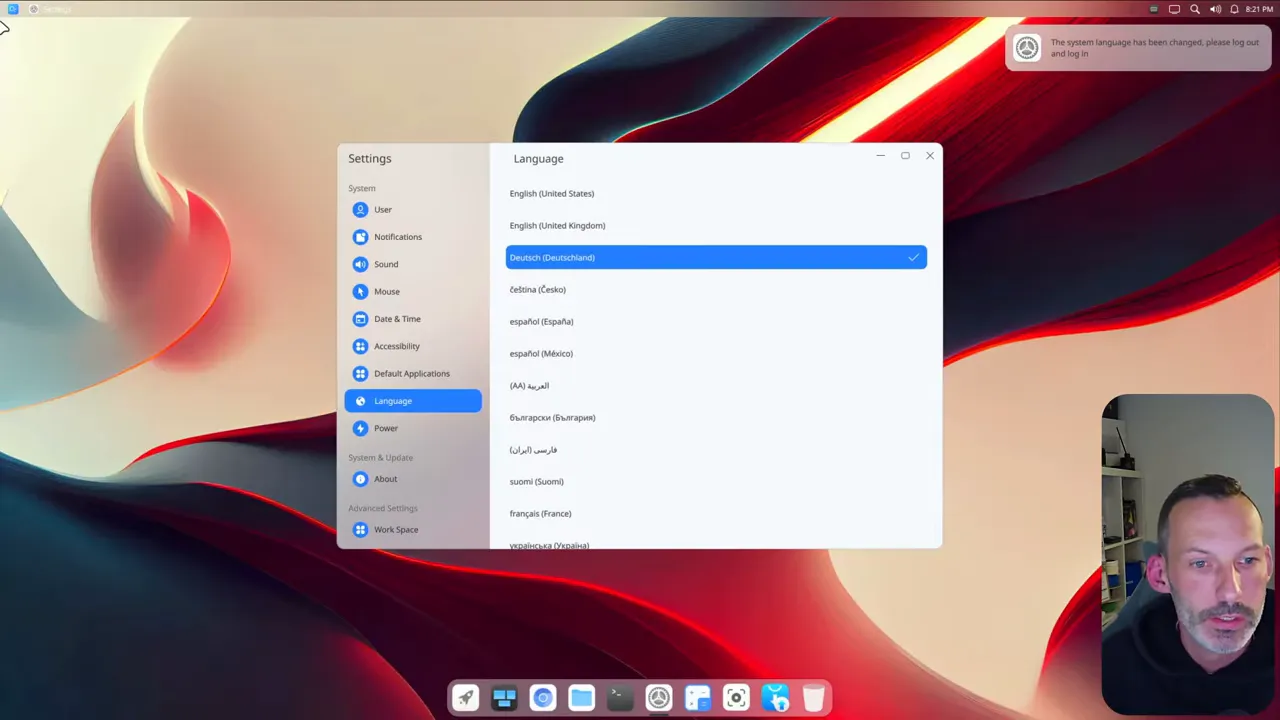
Task: Choose English (United Kingdom) language
Action: pyautogui.click(x=557, y=226)
